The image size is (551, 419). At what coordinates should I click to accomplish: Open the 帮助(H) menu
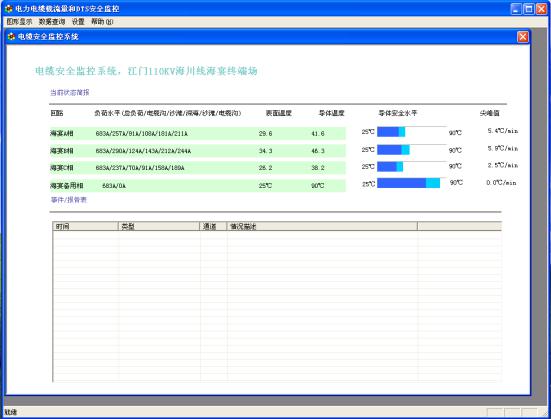pos(102,22)
